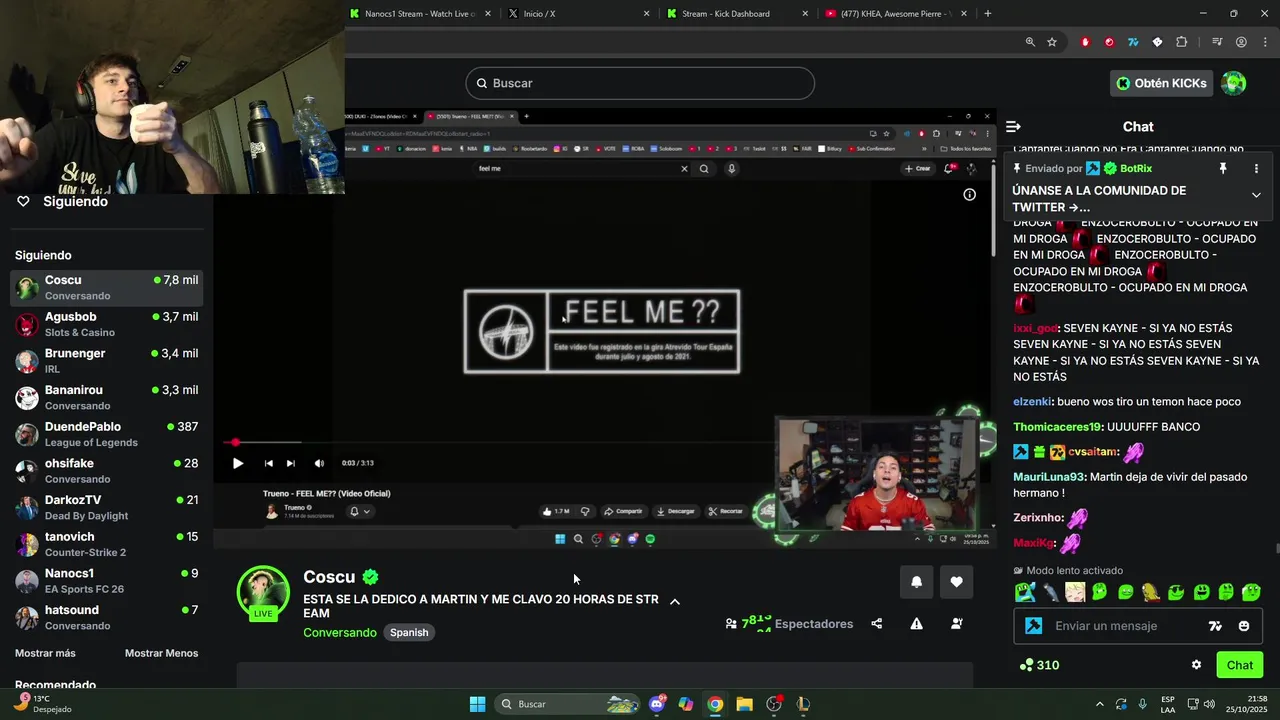Viewport: 1280px width, 720px height.
Task: Click the Coscu channel avatar with LIVE badge
Action: [x=263, y=592]
